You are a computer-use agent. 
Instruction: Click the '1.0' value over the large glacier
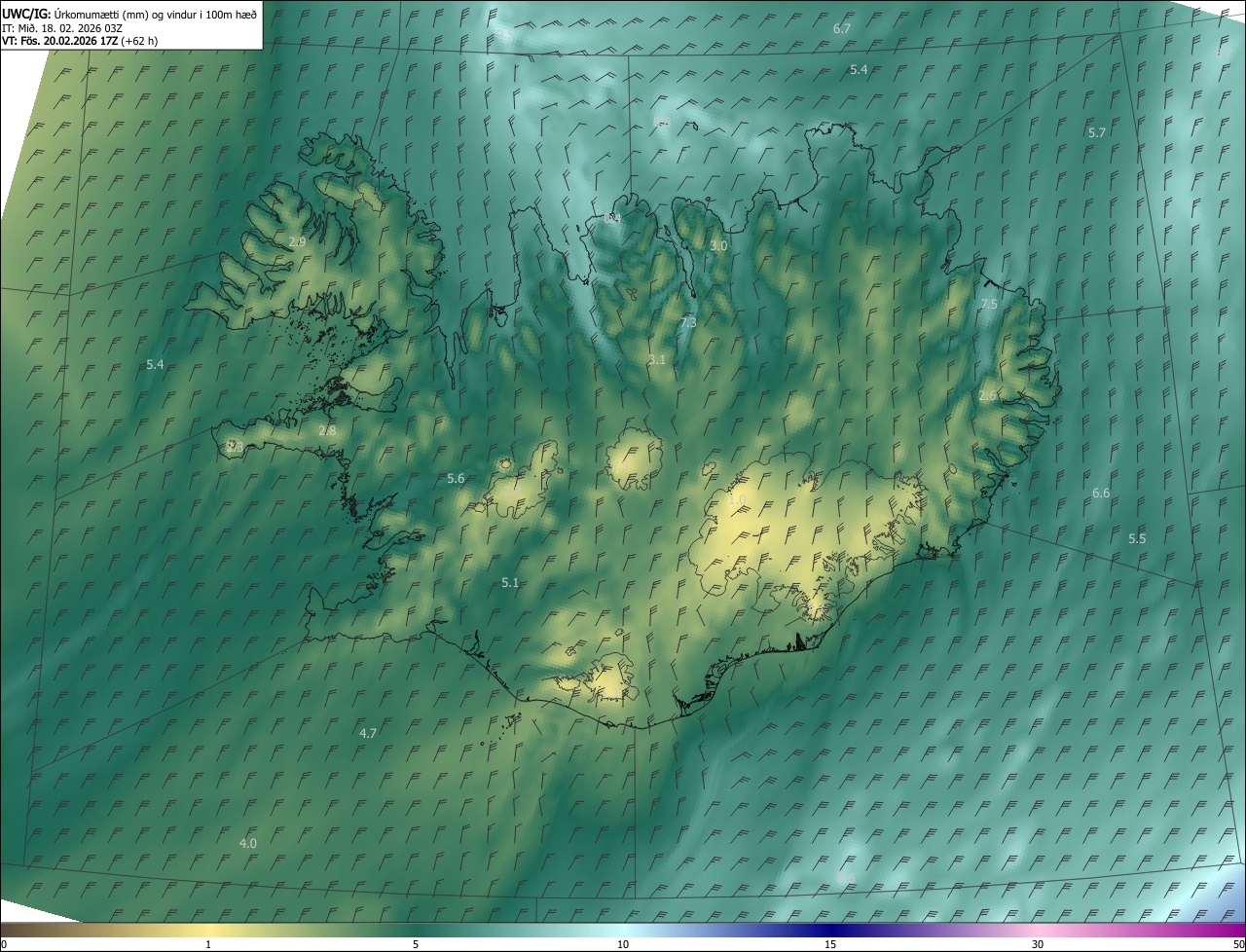point(737,500)
